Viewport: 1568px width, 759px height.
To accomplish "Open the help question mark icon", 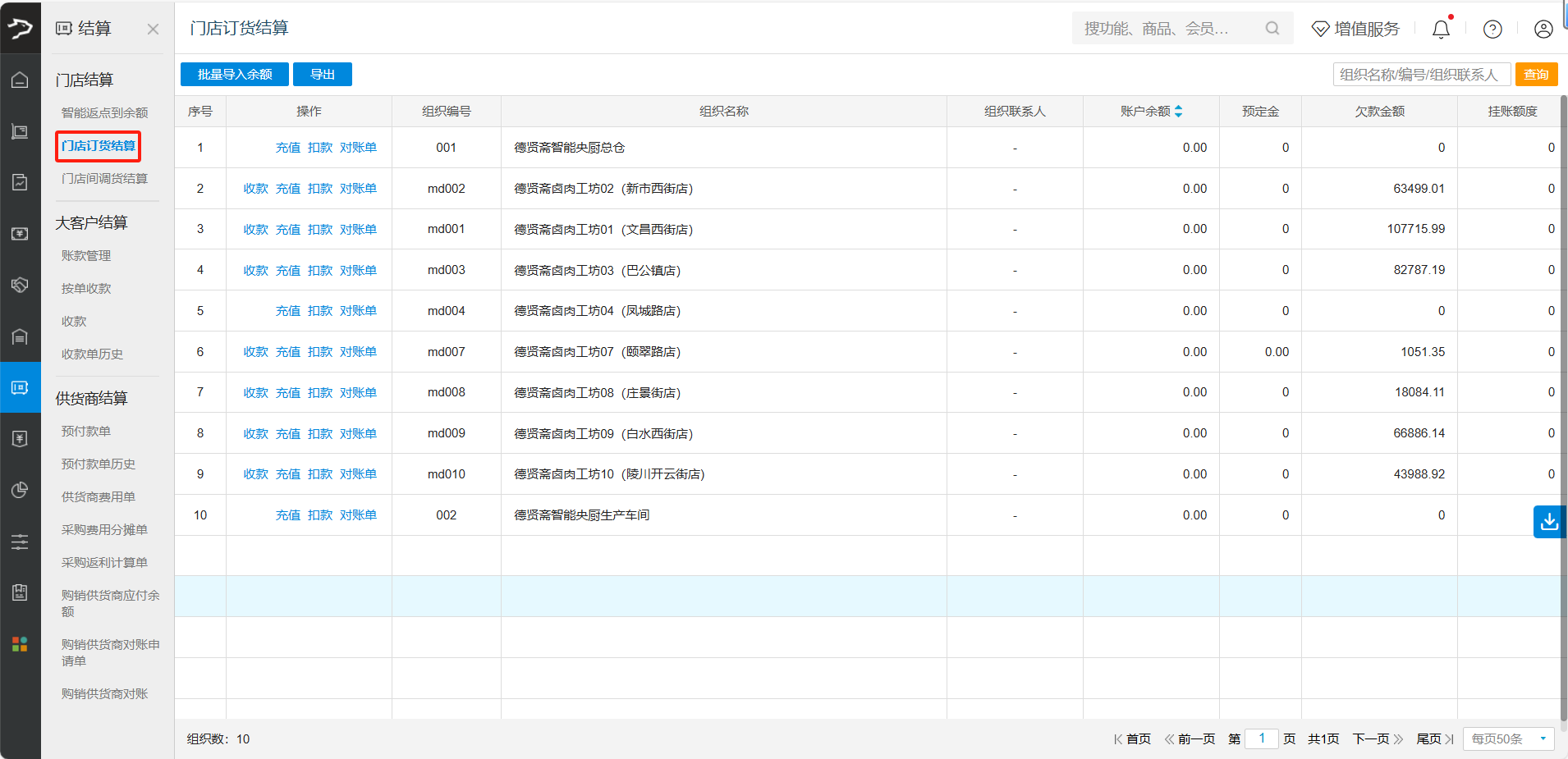I will point(1492,29).
